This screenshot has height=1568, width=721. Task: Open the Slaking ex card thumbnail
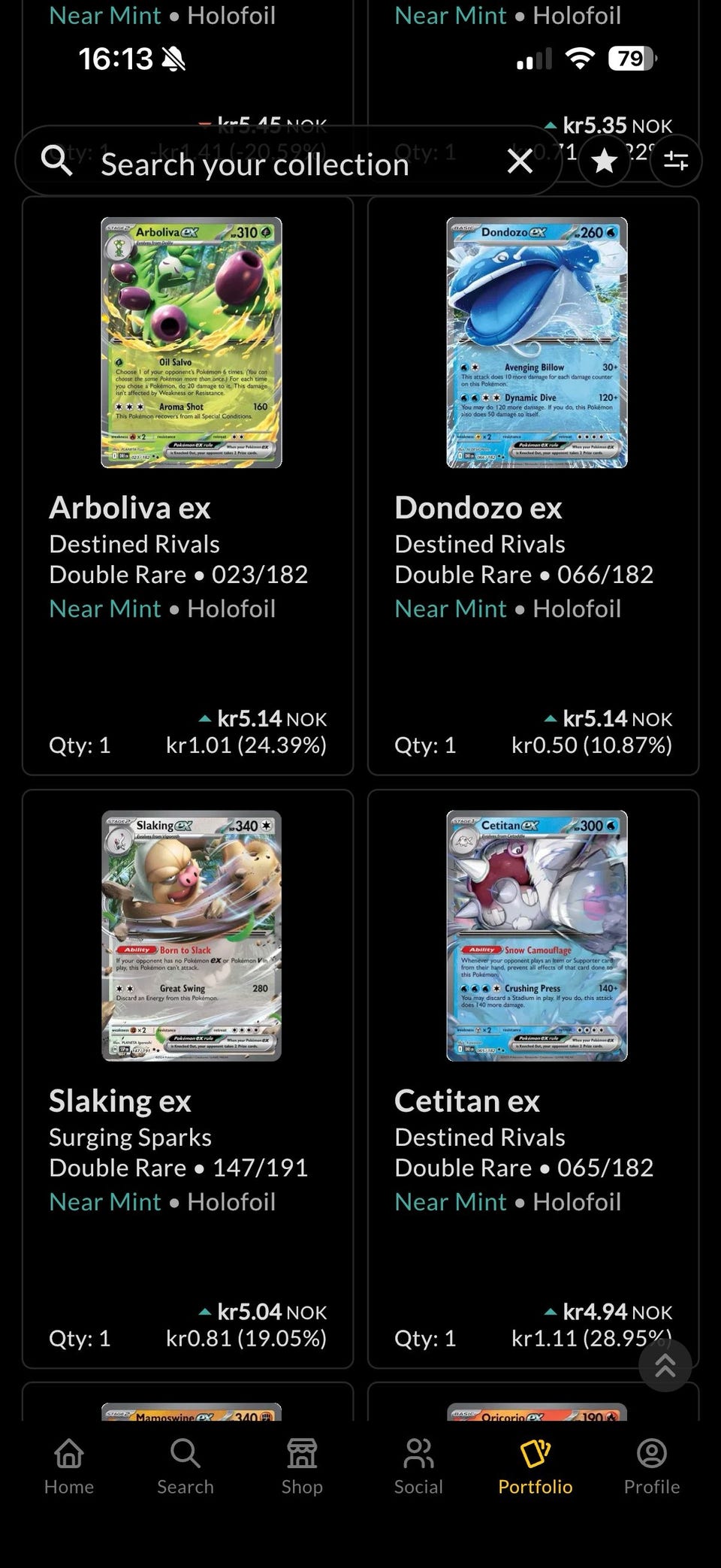coord(192,935)
